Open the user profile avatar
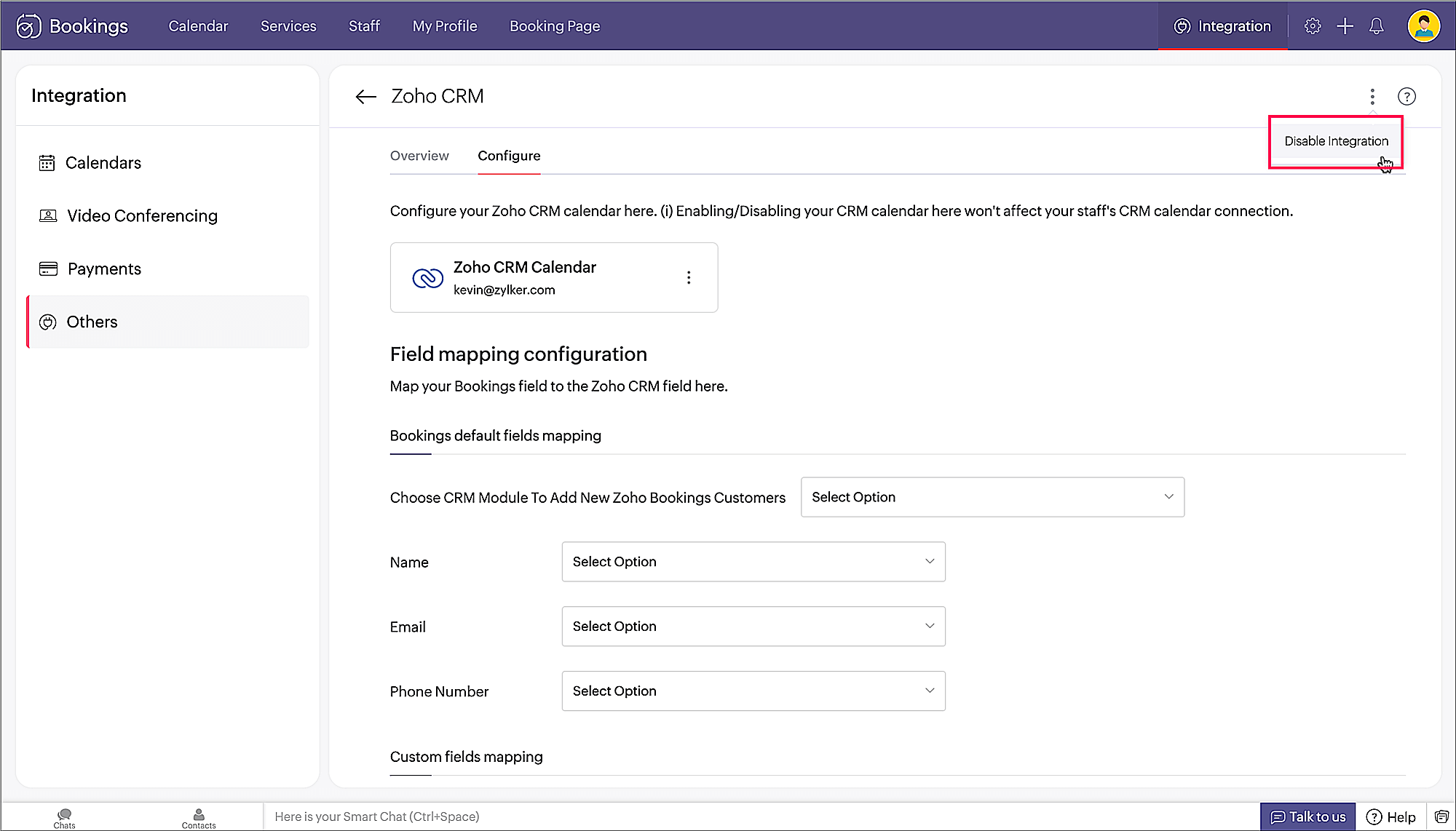 1423,26
